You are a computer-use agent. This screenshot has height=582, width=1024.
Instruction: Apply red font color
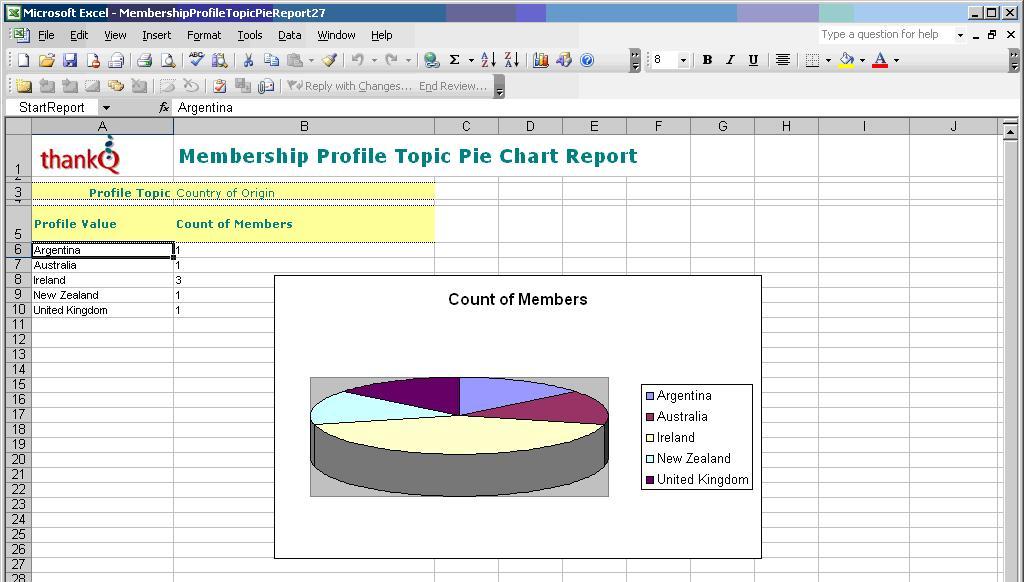(x=880, y=60)
